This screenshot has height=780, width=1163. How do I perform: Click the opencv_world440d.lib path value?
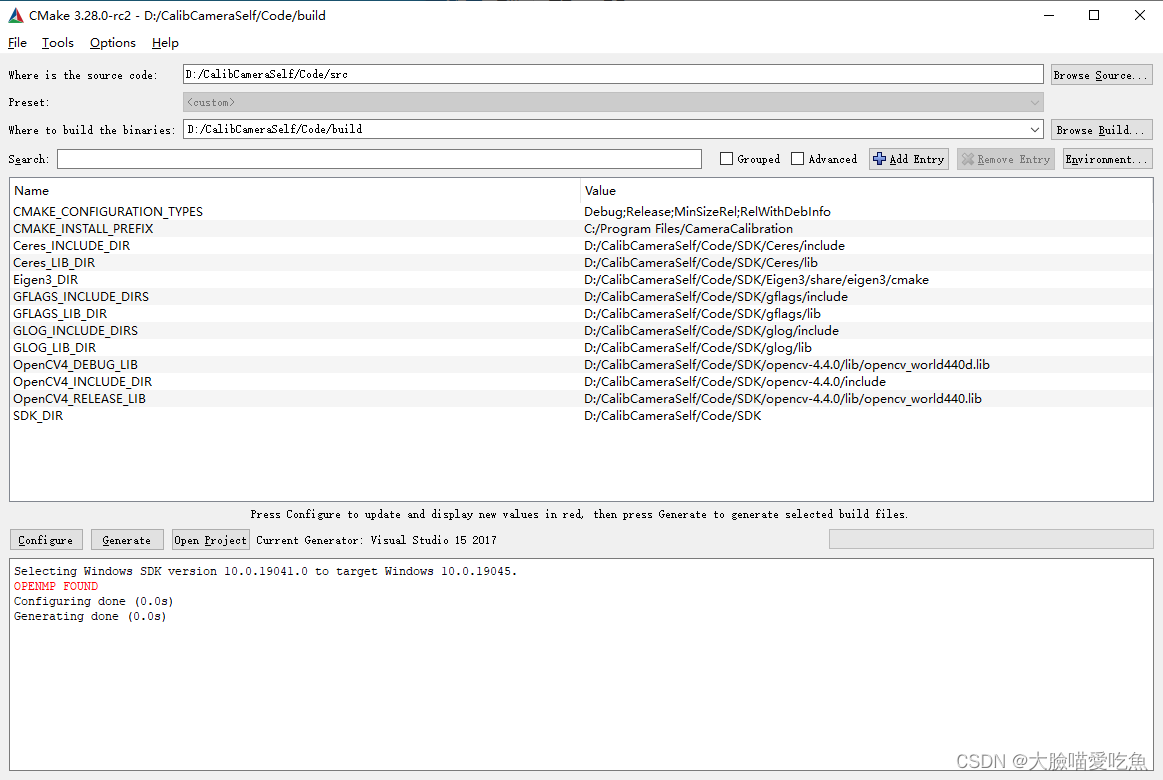[786, 365]
